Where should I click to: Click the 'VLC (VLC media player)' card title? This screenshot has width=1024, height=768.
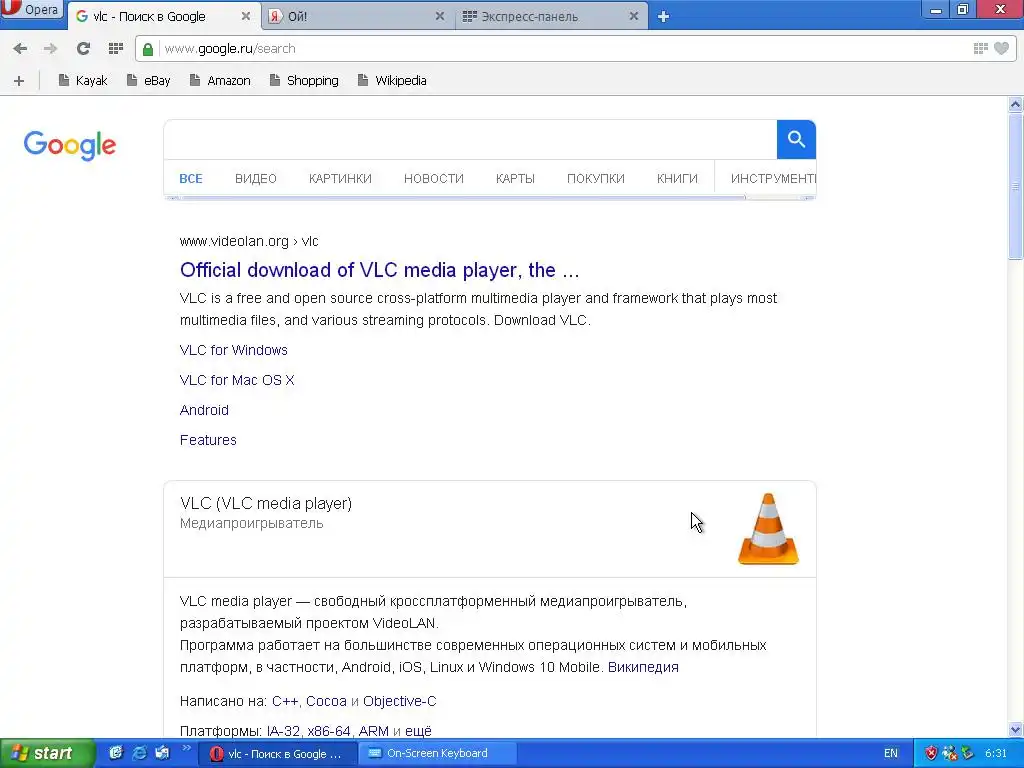pos(266,504)
